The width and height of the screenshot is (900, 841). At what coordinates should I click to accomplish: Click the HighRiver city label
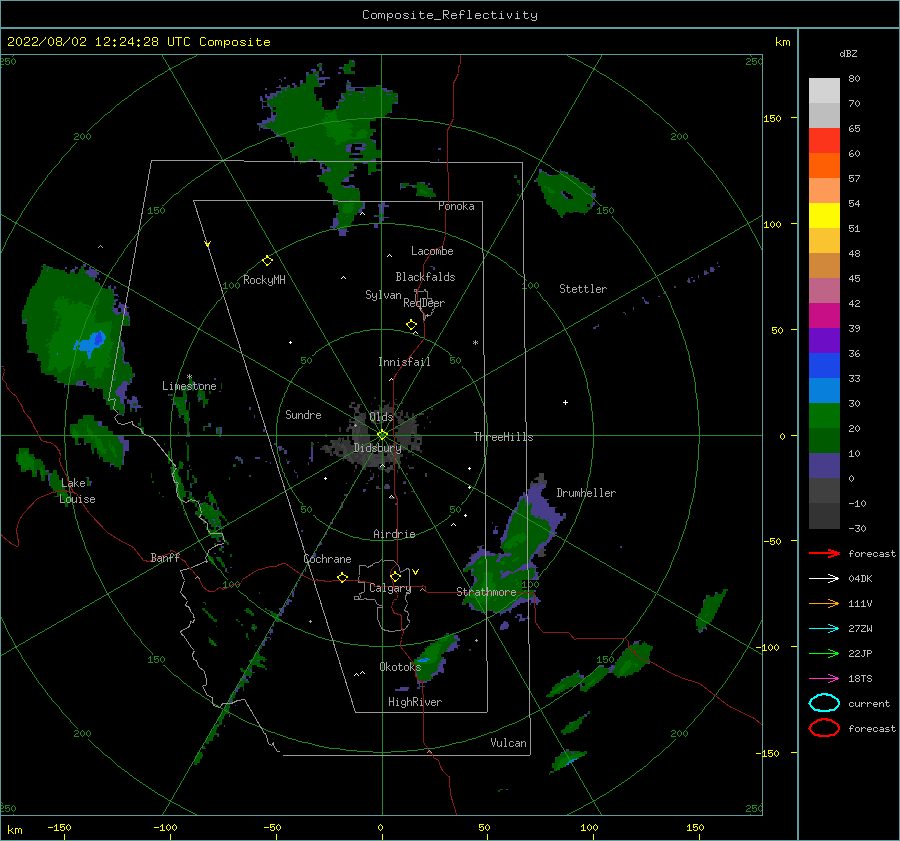pyautogui.click(x=415, y=702)
